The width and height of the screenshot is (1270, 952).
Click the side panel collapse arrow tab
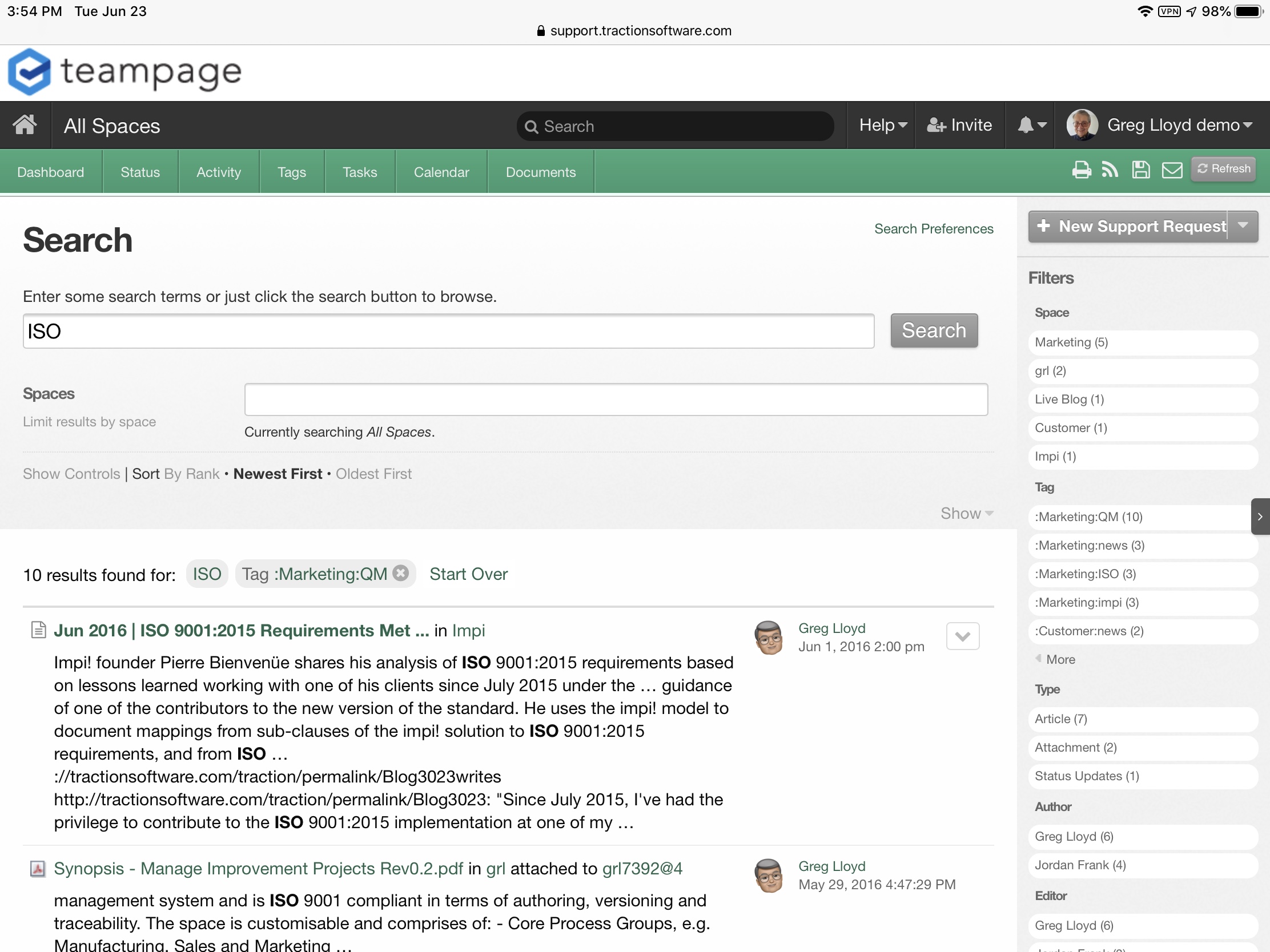point(1260,517)
